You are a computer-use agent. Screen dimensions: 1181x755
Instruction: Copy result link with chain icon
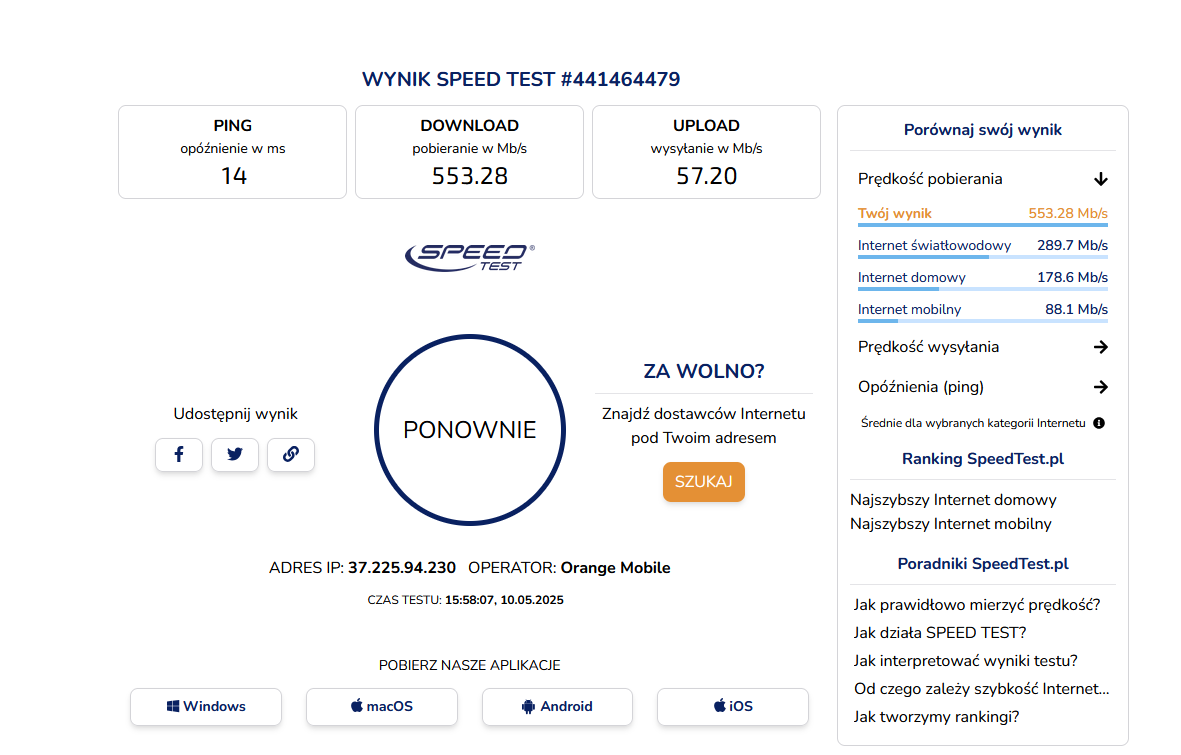point(291,454)
